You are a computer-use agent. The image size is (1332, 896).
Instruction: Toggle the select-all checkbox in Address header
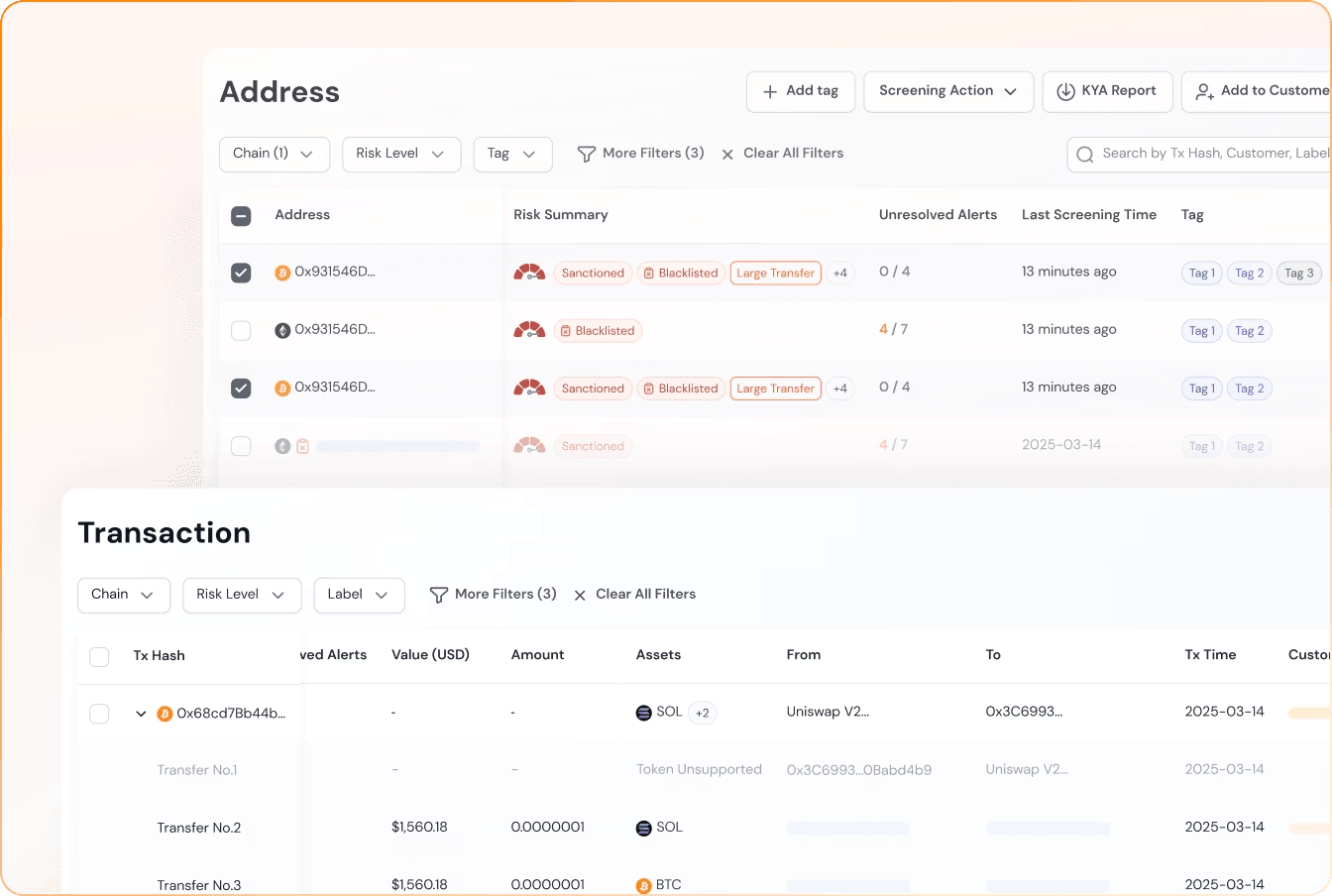tap(241, 215)
